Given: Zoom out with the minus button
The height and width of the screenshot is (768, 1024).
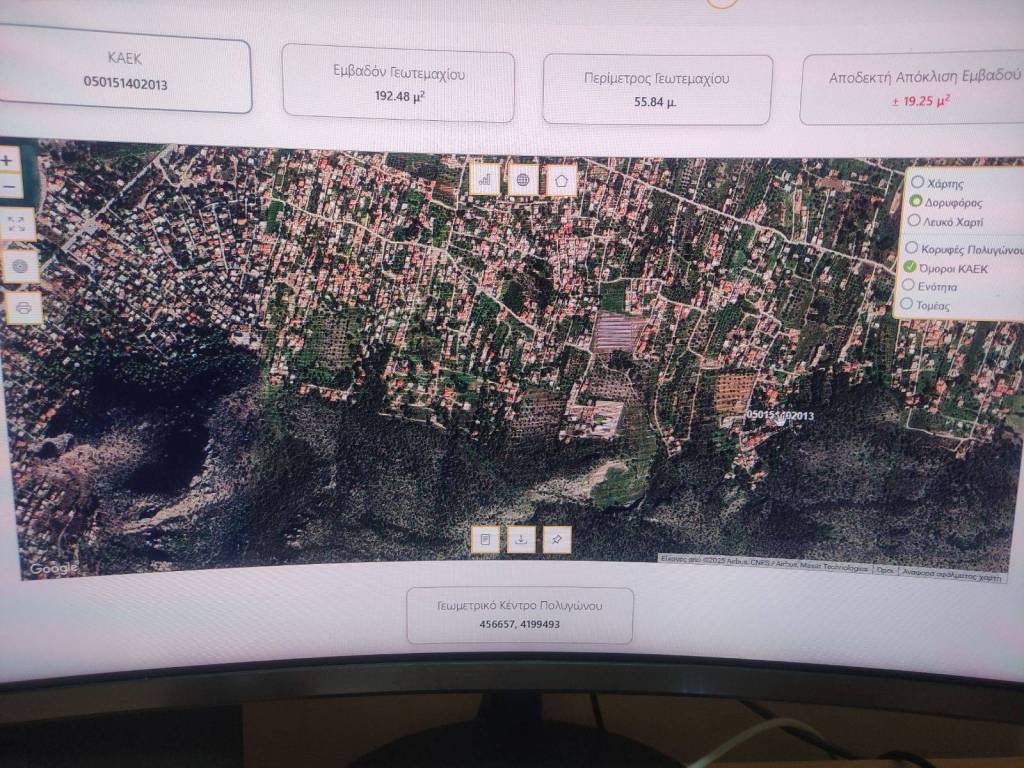Looking at the screenshot, I should (x=8, y=187).
